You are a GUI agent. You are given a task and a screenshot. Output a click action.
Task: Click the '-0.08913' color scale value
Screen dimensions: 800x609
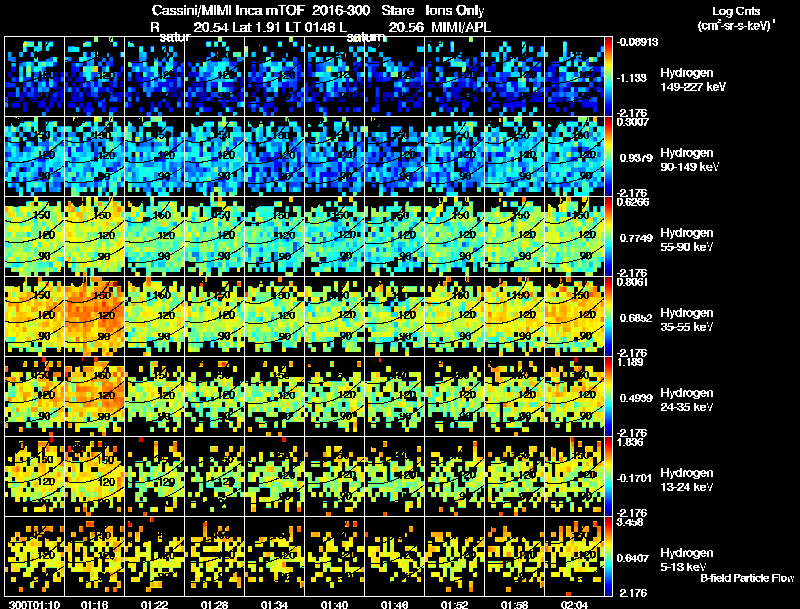(x=637, y=42)
